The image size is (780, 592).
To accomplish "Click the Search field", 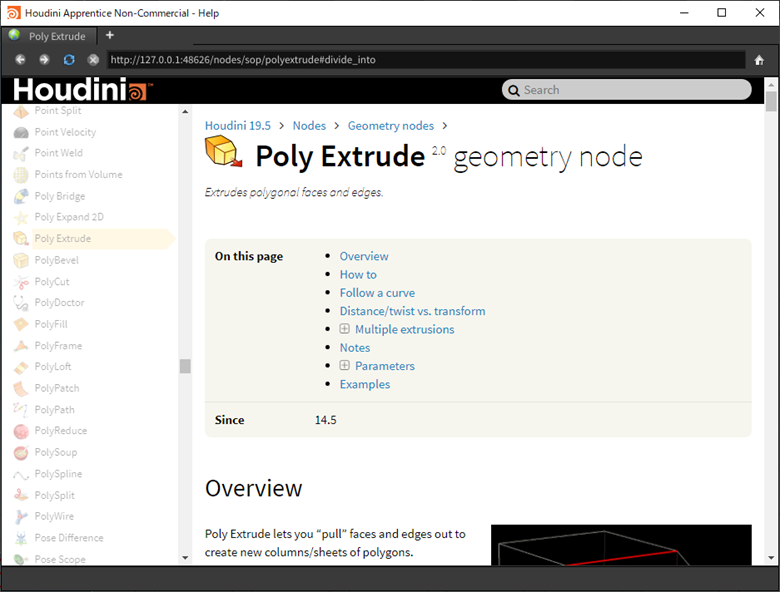I will (x=627, y=90).
